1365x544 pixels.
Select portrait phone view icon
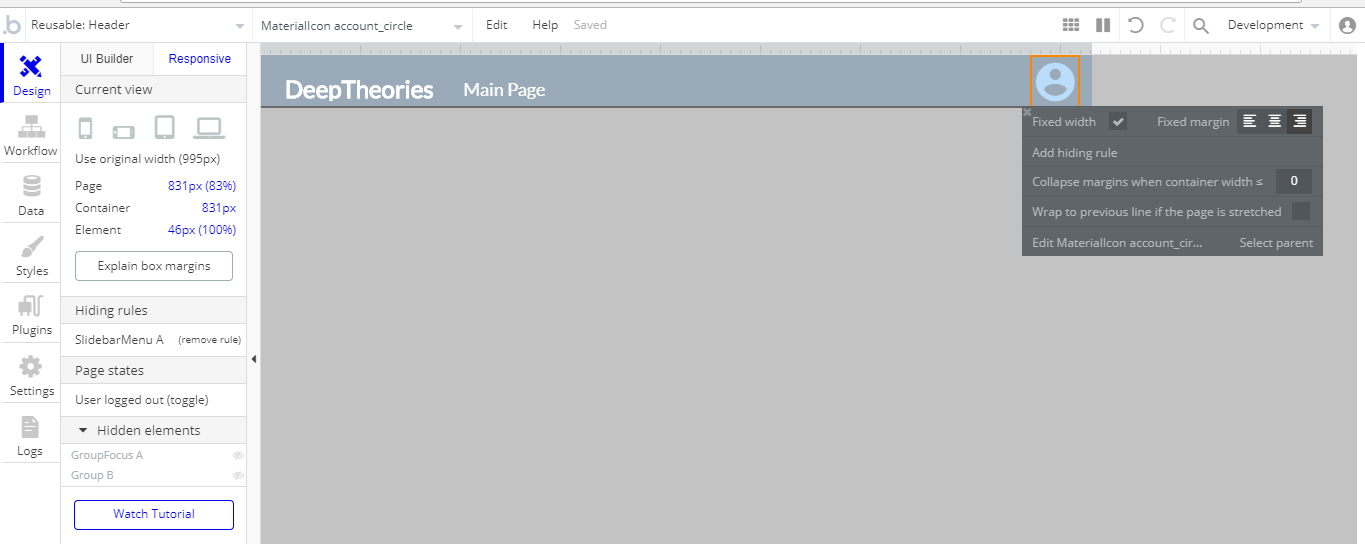click(86, 128)
